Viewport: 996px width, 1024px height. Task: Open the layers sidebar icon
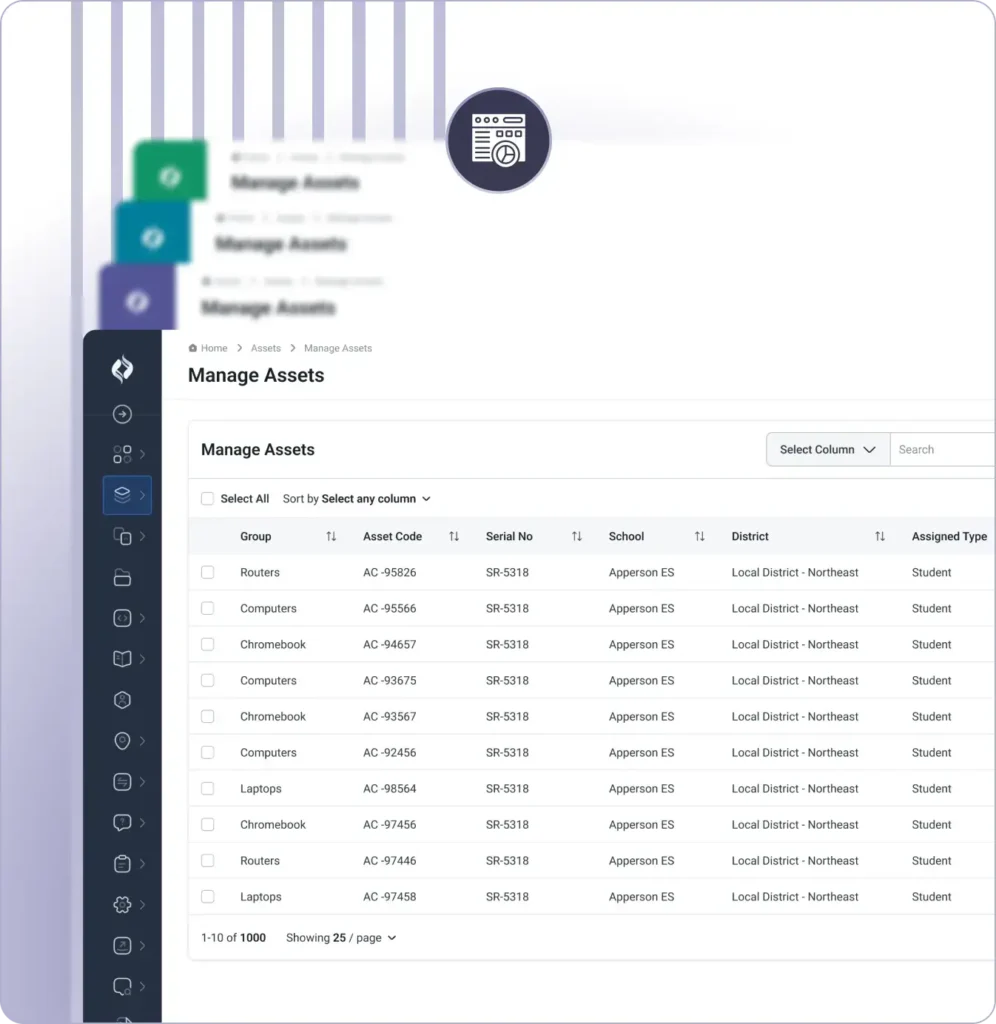click(122, 495)
